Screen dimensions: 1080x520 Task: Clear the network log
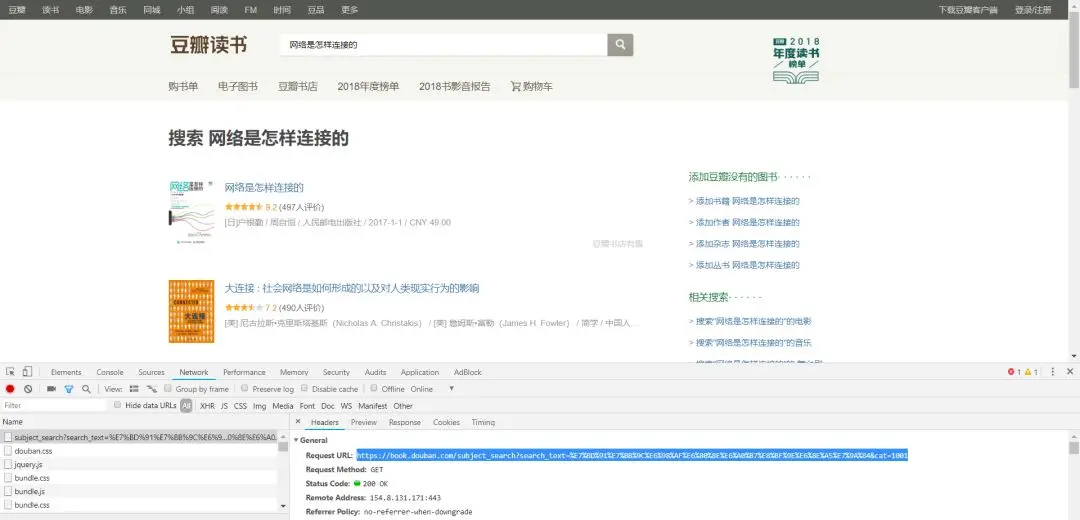point(28,389)
